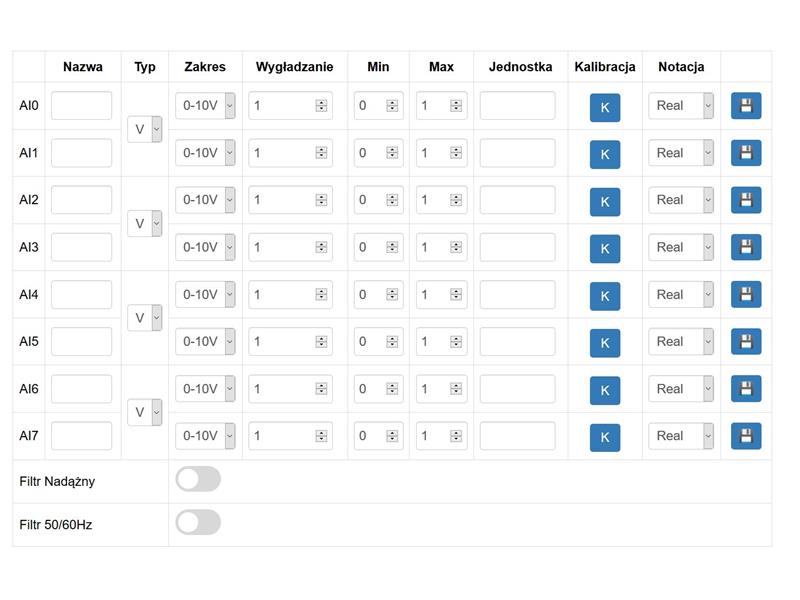
Task: Save the AI0 row settings
Action: (x=745, y=106)
